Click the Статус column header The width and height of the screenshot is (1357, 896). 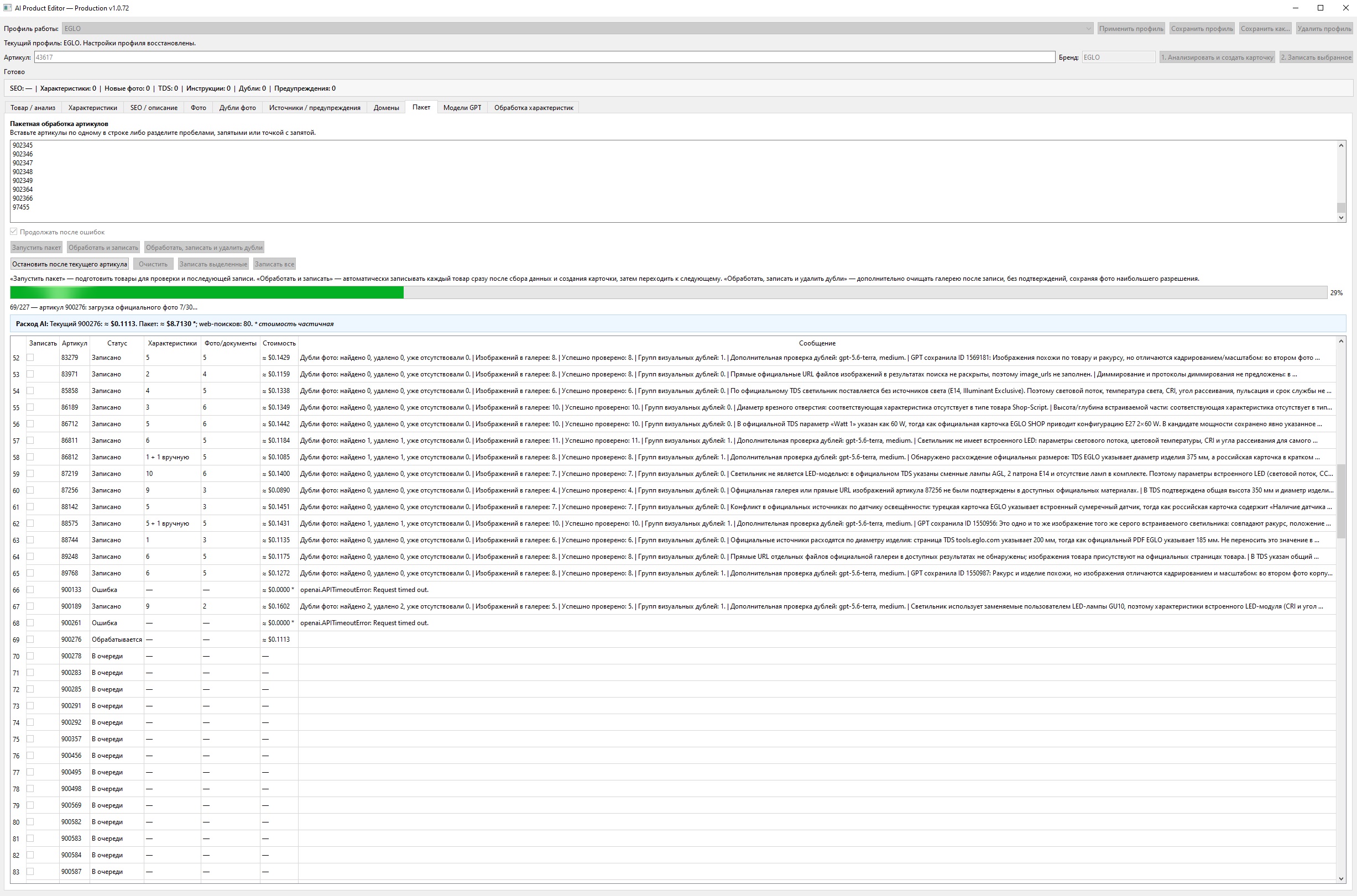click(x=117, y=343)
